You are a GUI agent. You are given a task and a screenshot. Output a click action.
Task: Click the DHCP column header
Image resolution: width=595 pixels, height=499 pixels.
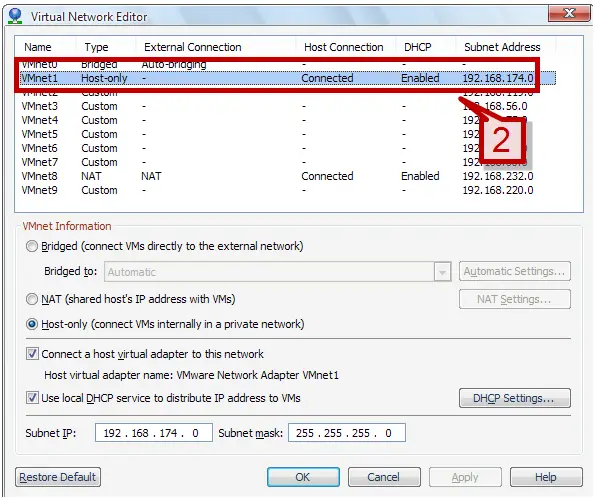pos(418,47)
